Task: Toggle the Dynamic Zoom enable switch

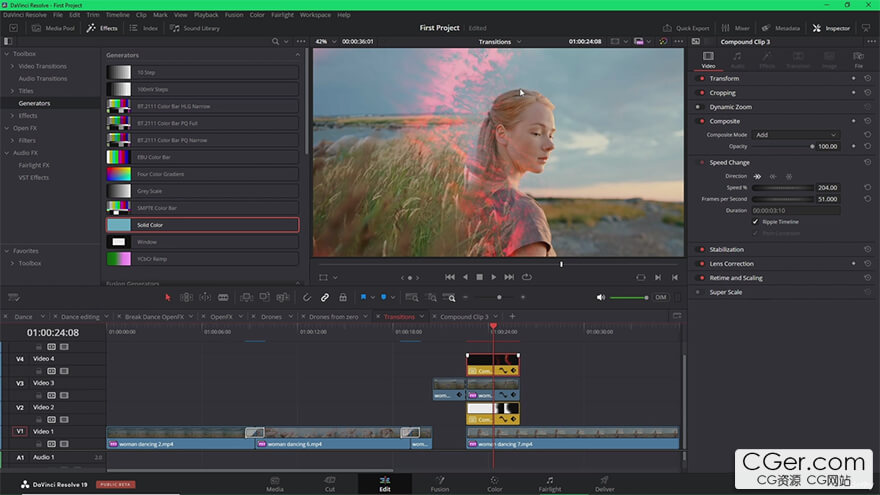Action: tap(699, 107)
